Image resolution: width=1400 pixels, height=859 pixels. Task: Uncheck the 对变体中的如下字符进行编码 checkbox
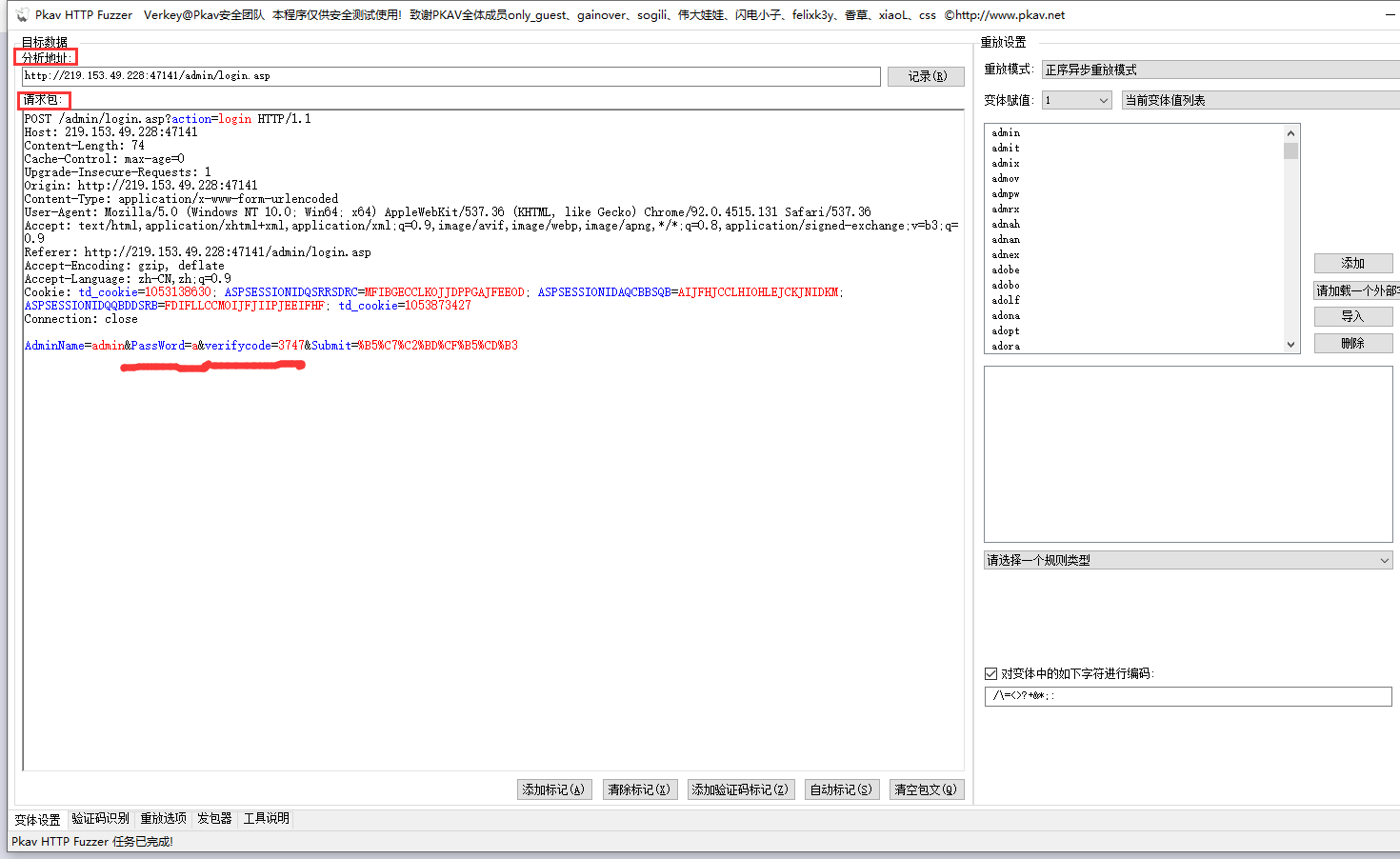[x=990, y=673]
